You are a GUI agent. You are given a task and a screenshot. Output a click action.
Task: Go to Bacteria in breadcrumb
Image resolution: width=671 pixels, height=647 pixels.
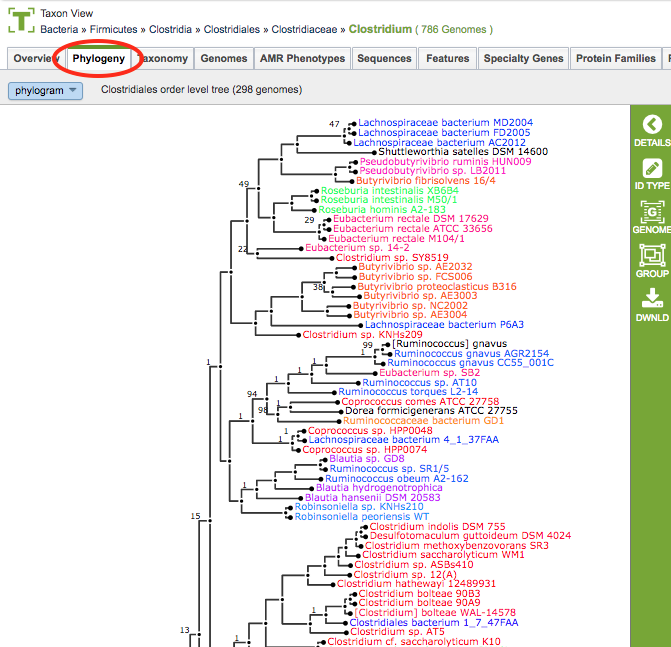click(59, 30)
